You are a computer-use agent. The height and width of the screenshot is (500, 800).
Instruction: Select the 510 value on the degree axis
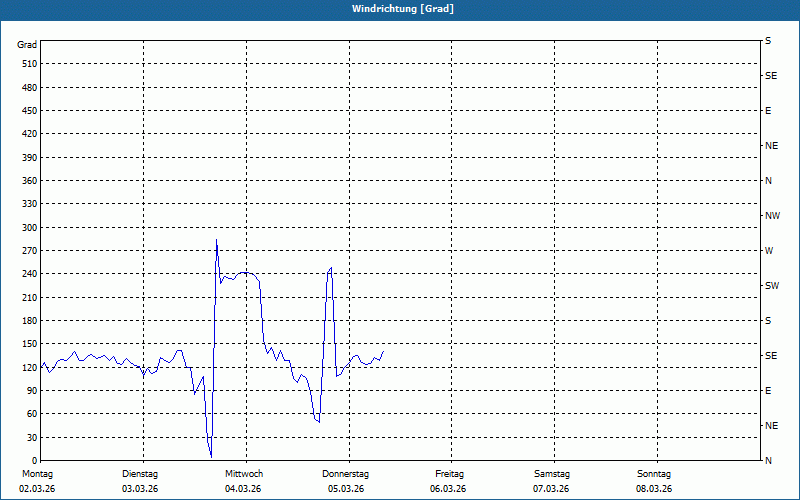[x=30, y=64]
